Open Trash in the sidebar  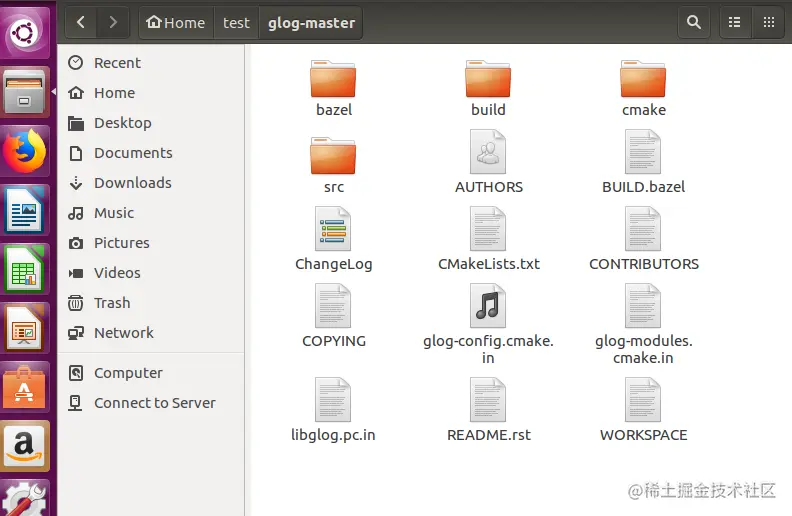152,303
